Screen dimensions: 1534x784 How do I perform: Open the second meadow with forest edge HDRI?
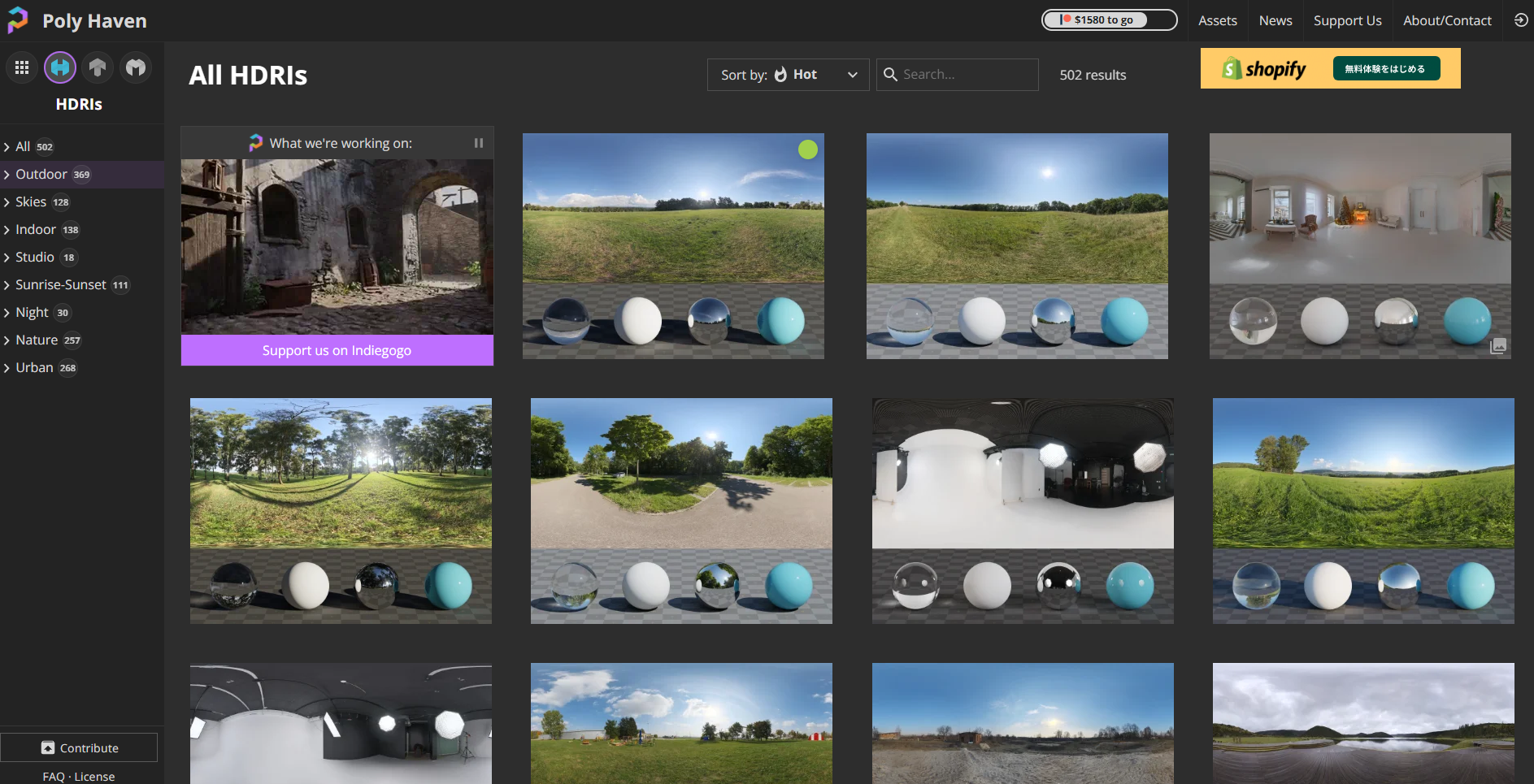(x=1017, y=246)
